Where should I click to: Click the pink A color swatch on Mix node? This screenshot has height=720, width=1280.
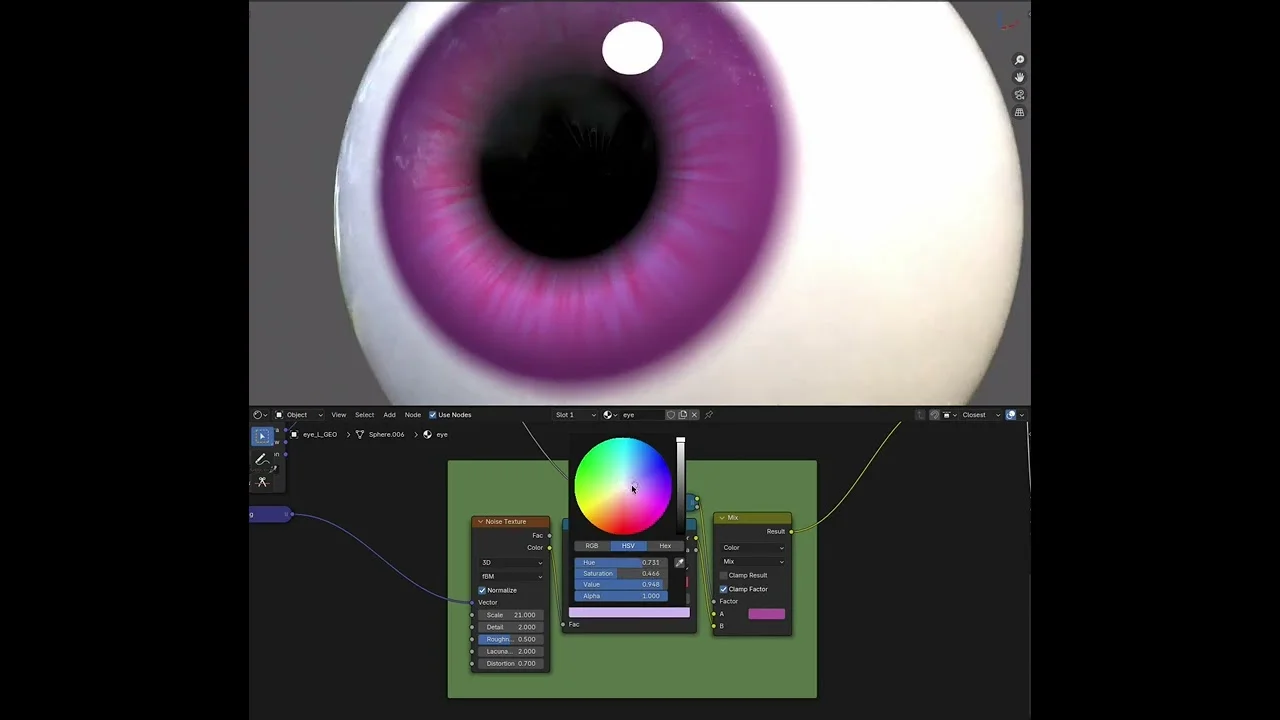(766, 613)
